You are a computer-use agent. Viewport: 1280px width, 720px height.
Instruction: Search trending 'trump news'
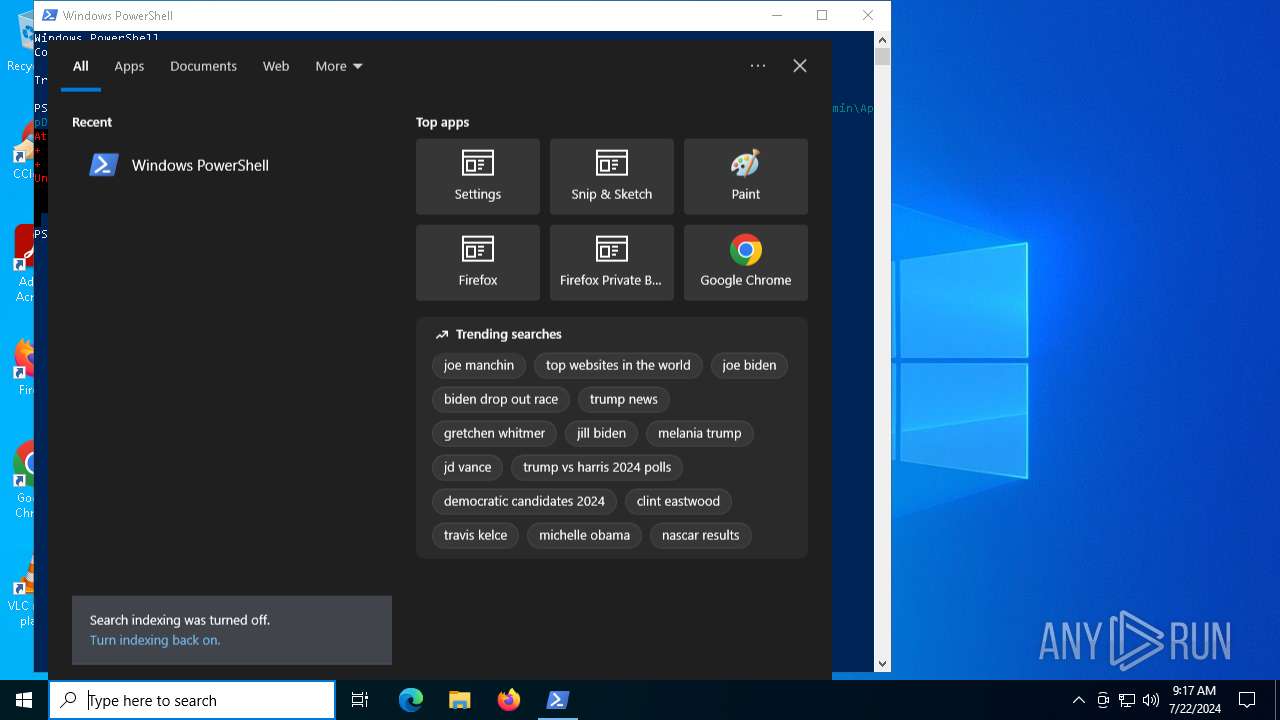tap(624, 399)
